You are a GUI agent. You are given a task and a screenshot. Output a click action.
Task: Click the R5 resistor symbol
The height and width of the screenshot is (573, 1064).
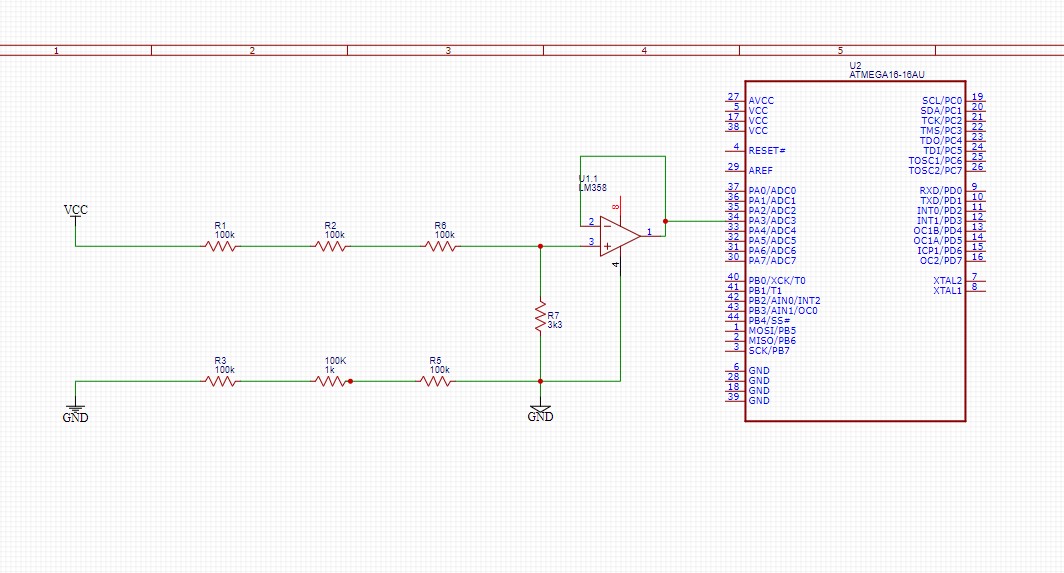click(436, 381)
